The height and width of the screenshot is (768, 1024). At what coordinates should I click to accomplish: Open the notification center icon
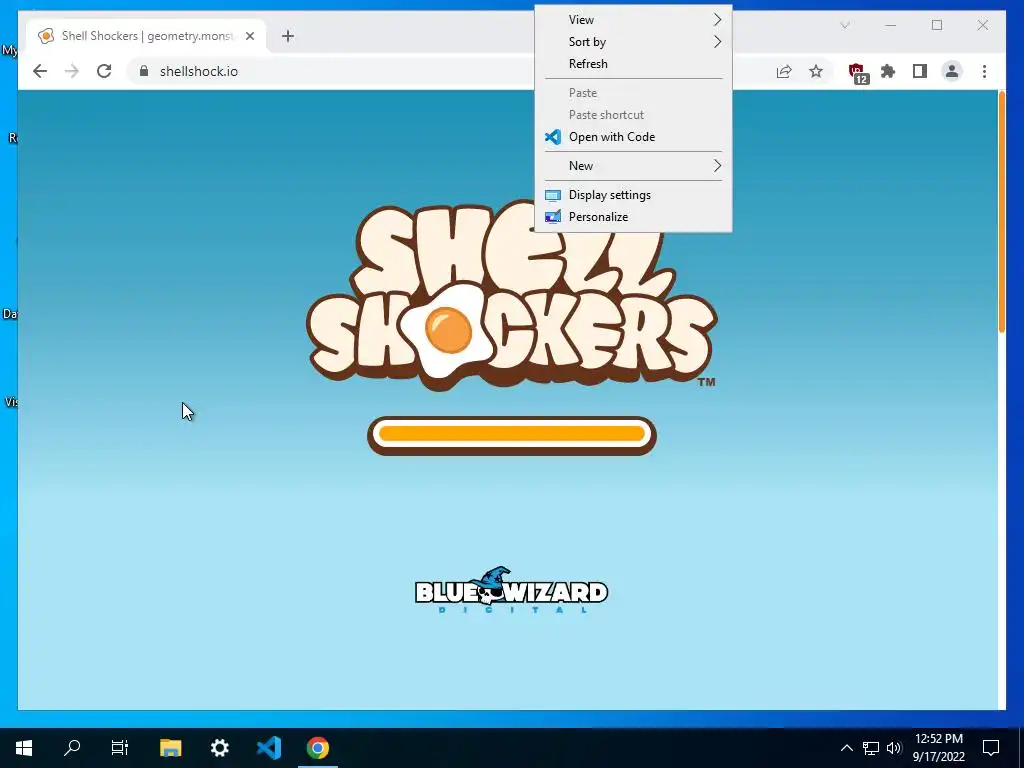[x=991, y=748]
